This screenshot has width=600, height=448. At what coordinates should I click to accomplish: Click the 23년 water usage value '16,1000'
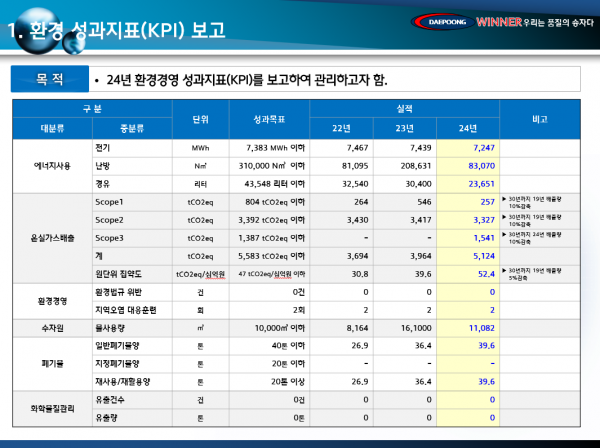416,328
